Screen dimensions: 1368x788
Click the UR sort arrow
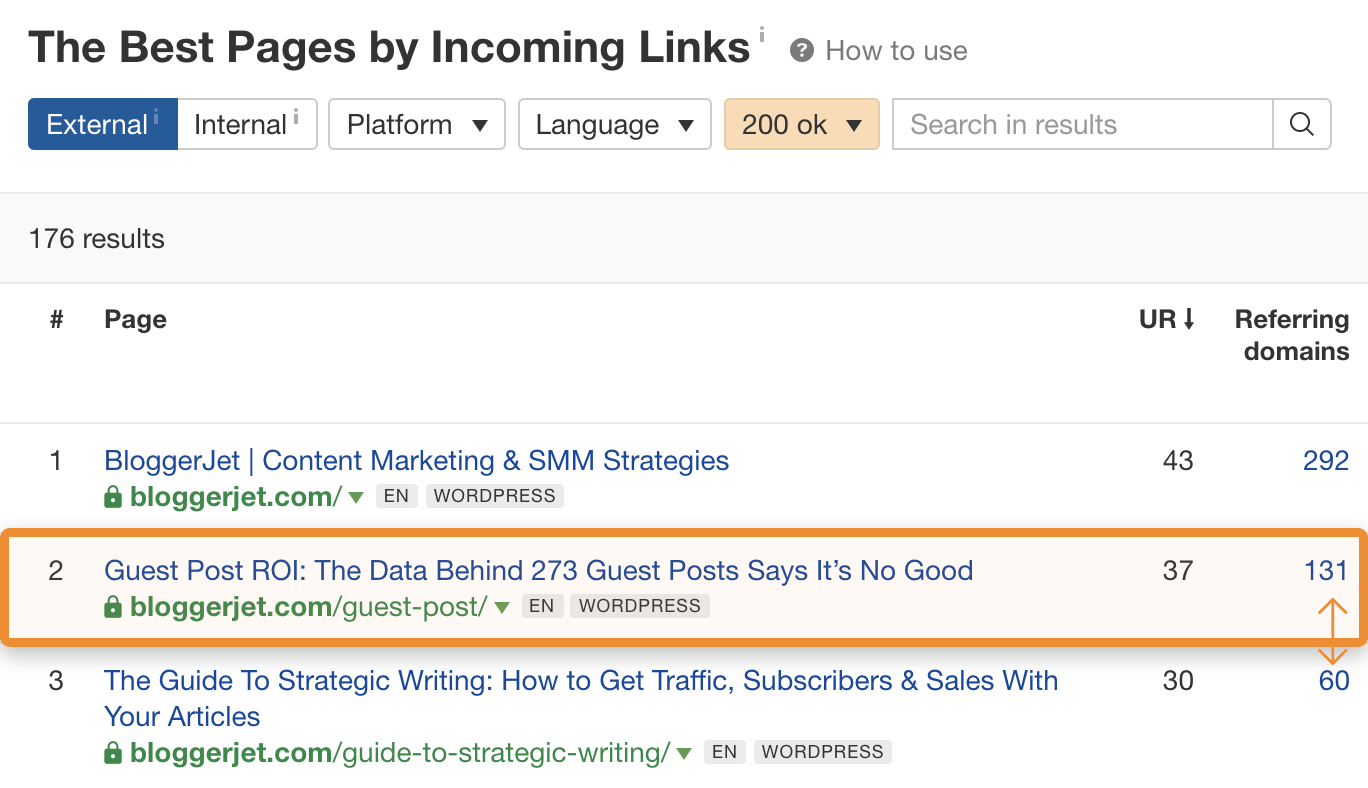point(1189,320)
